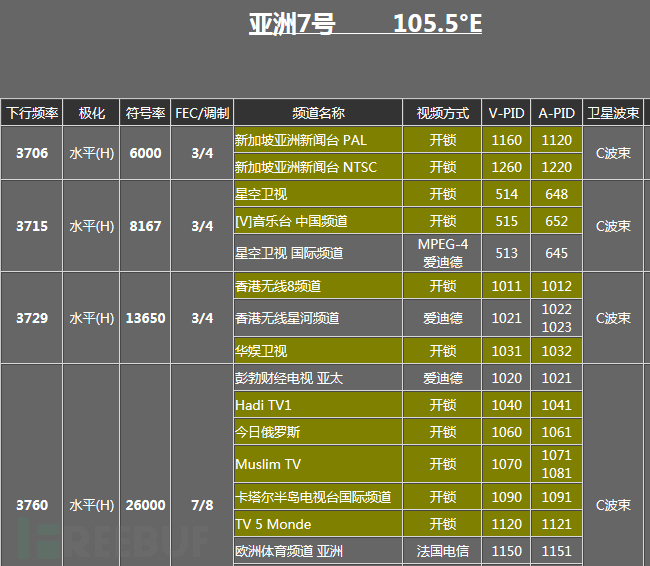Select the 3706 frequency cell
The image size is (650, 566).
(x=32, y=153)
